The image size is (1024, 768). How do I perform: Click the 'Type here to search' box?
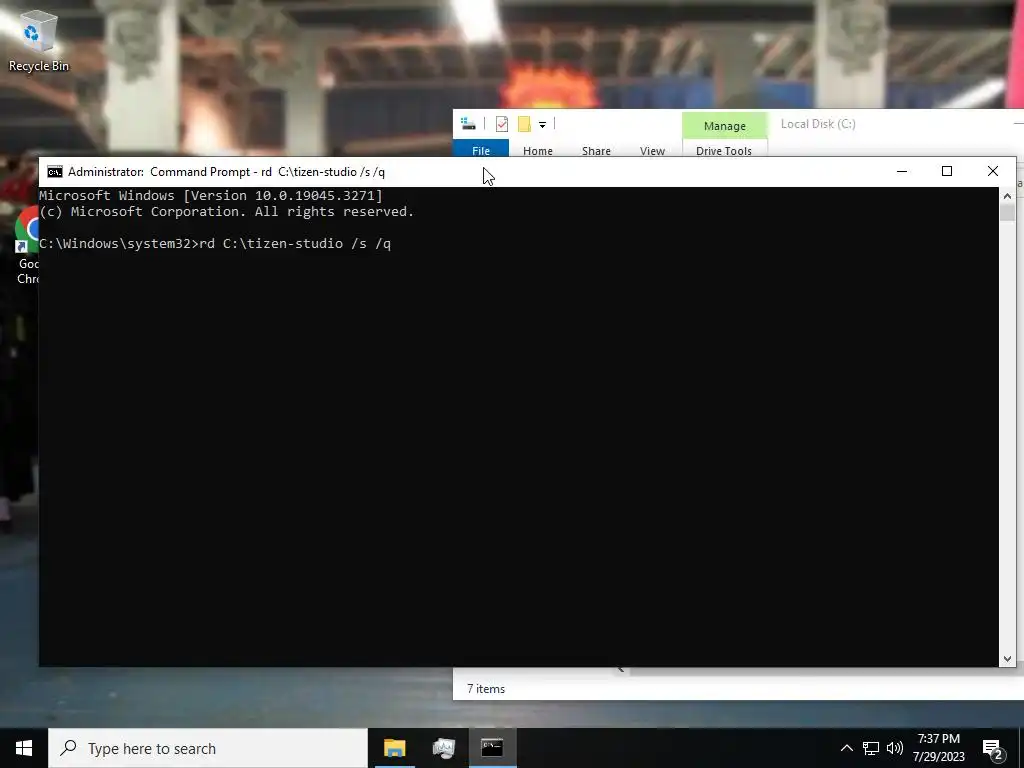(208, 748)
